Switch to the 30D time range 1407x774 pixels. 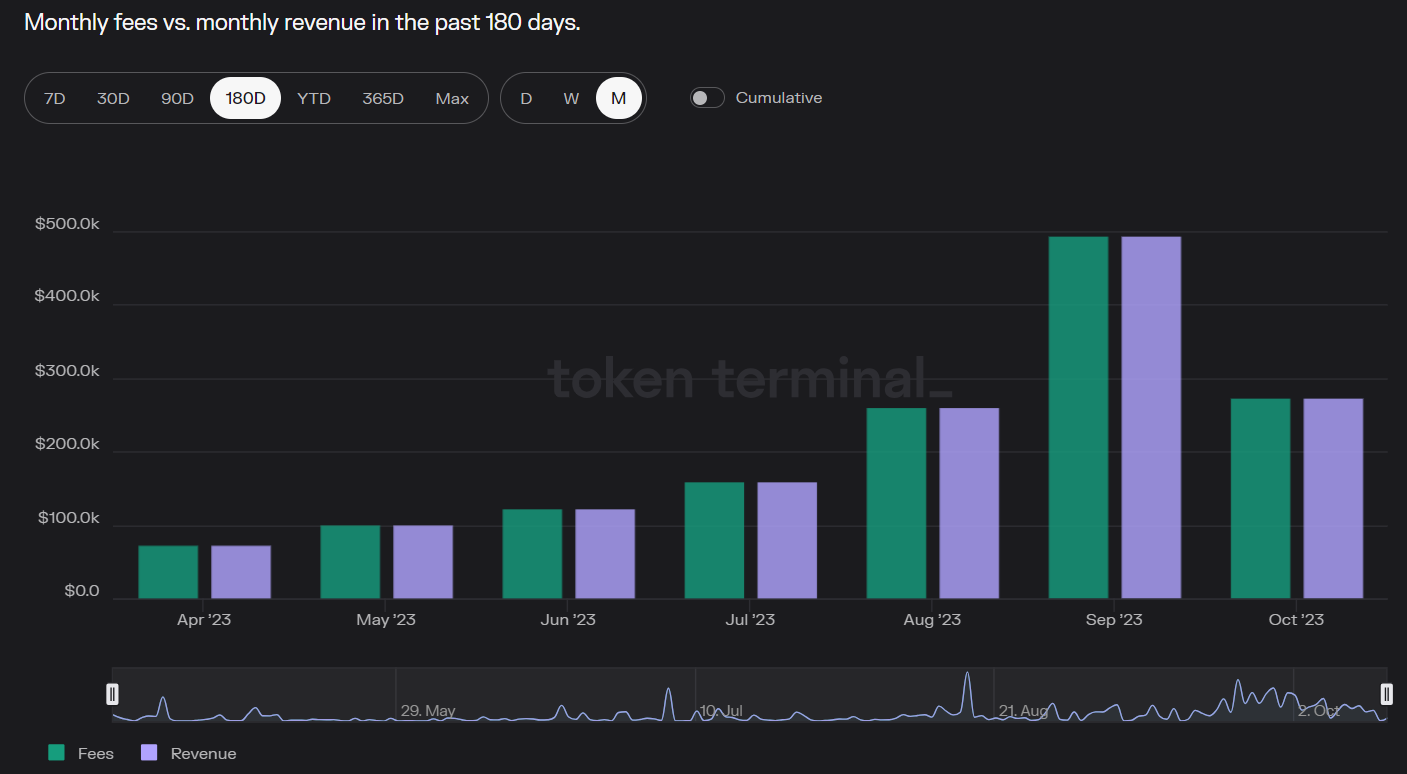pos(113,98)
